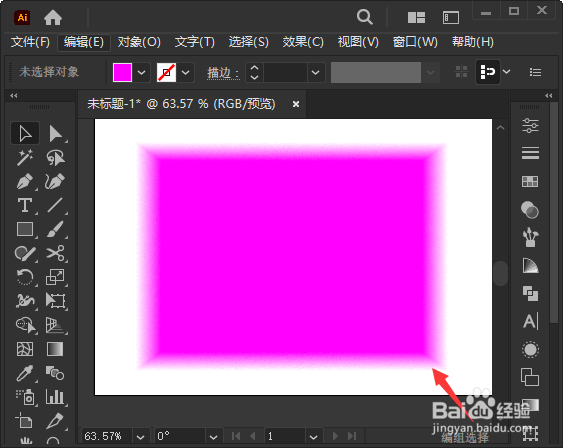
Task: Select the Free Transform tool
Action: [x=55, y=301]
